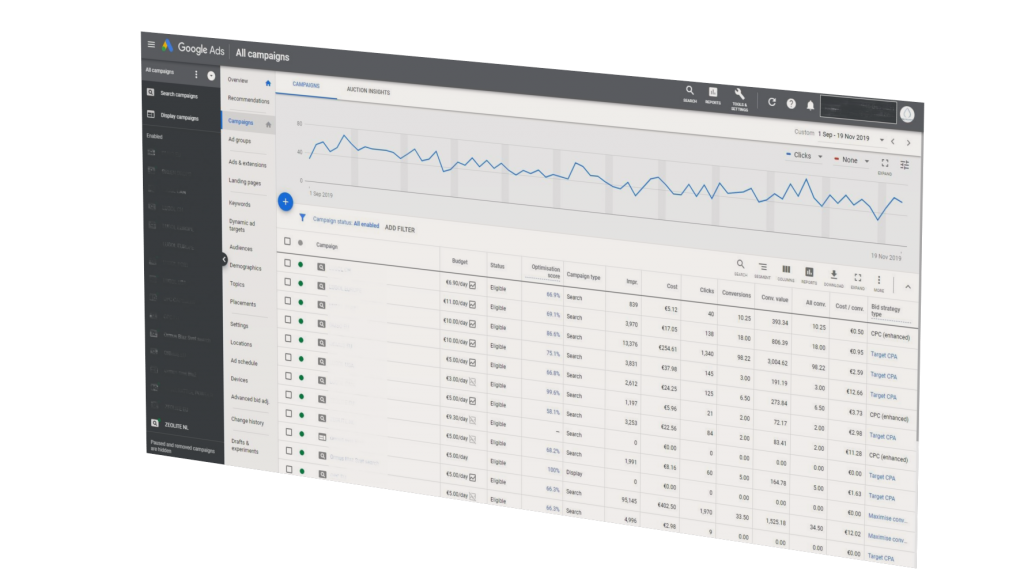Collapse the side panel with arrow handle
The width and height of the screenshot is (1024, 576).
tap(224, 259)
